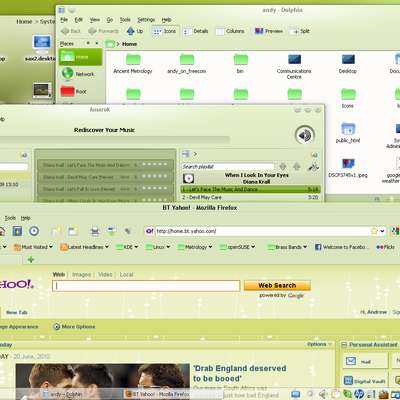Expand KDE bookmarks folder
400x400 pixels.
point(127,247)
